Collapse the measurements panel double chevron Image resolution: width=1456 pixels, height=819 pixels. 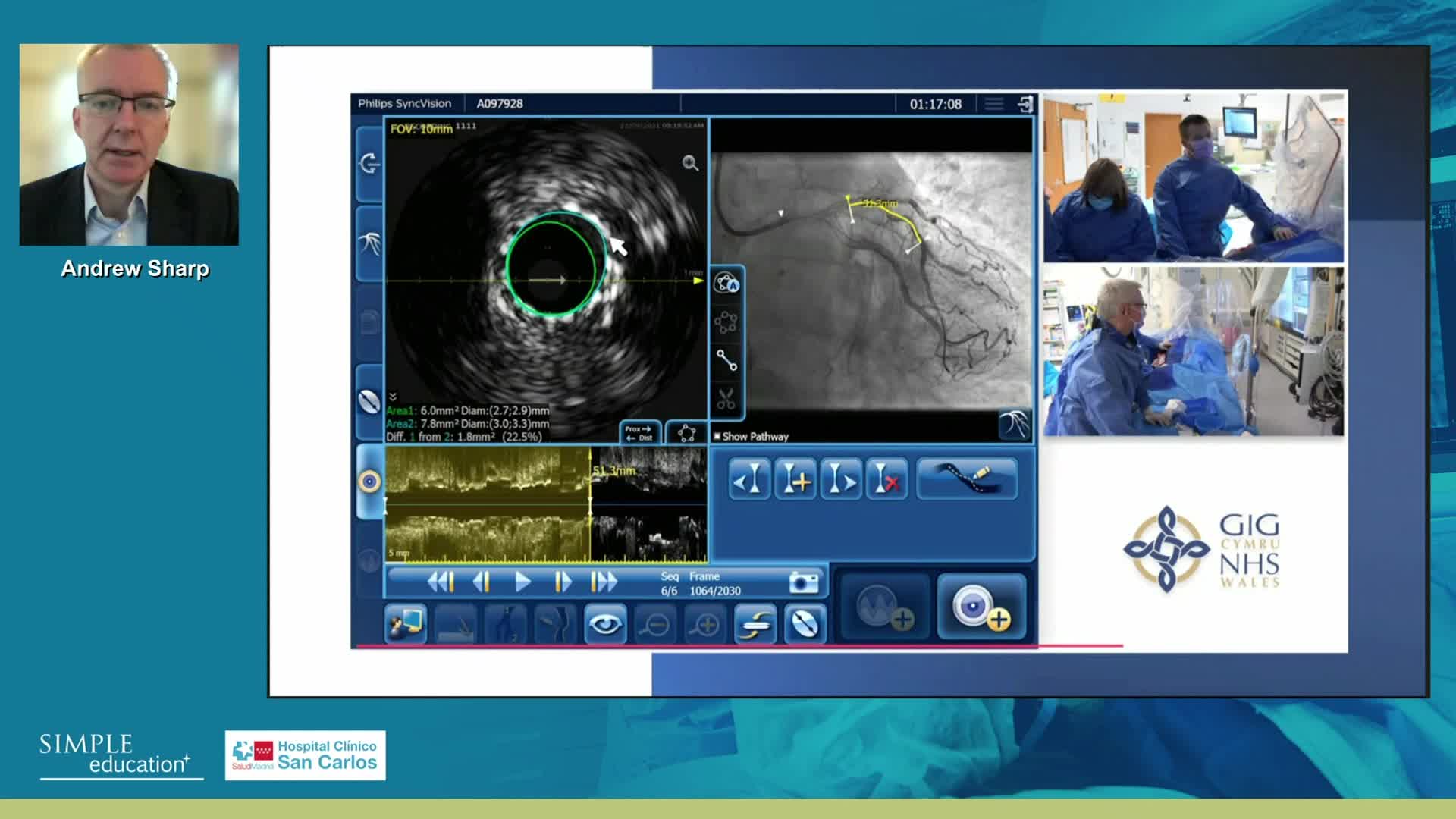393,397
